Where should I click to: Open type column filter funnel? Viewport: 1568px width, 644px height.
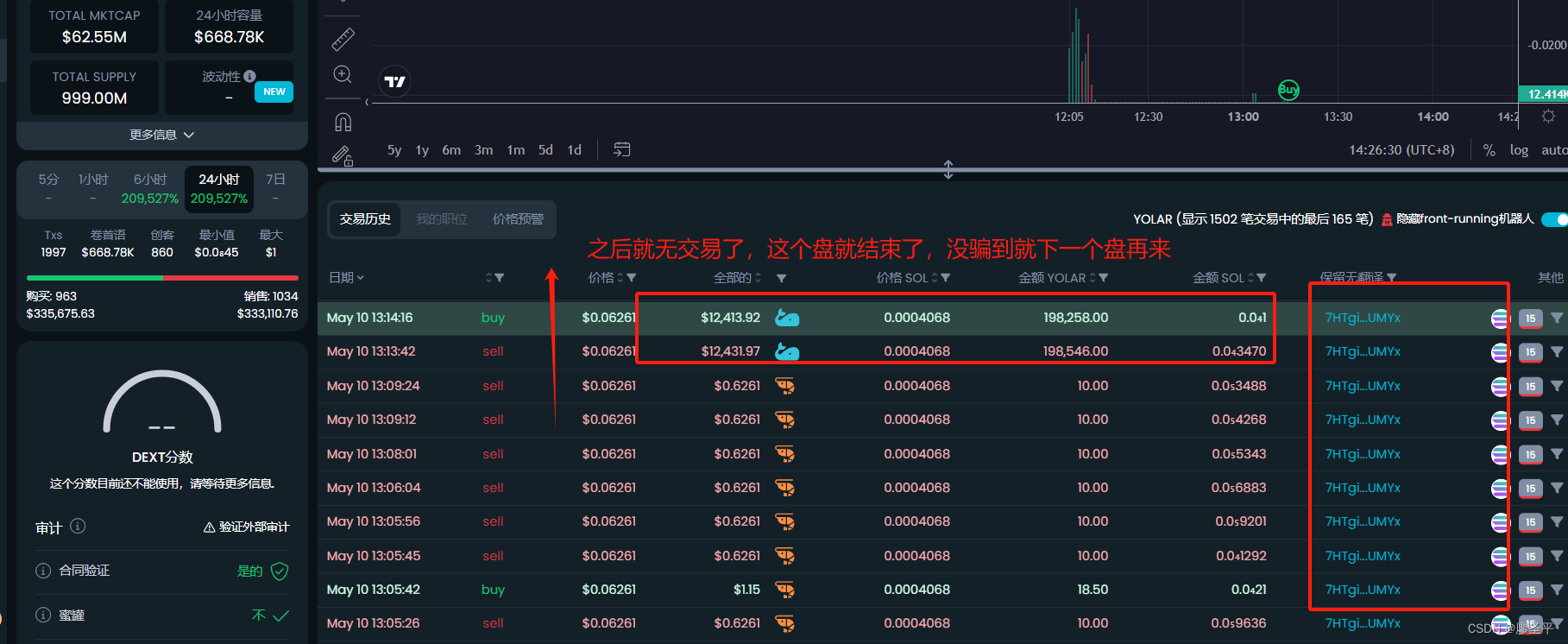click(499, 278)
